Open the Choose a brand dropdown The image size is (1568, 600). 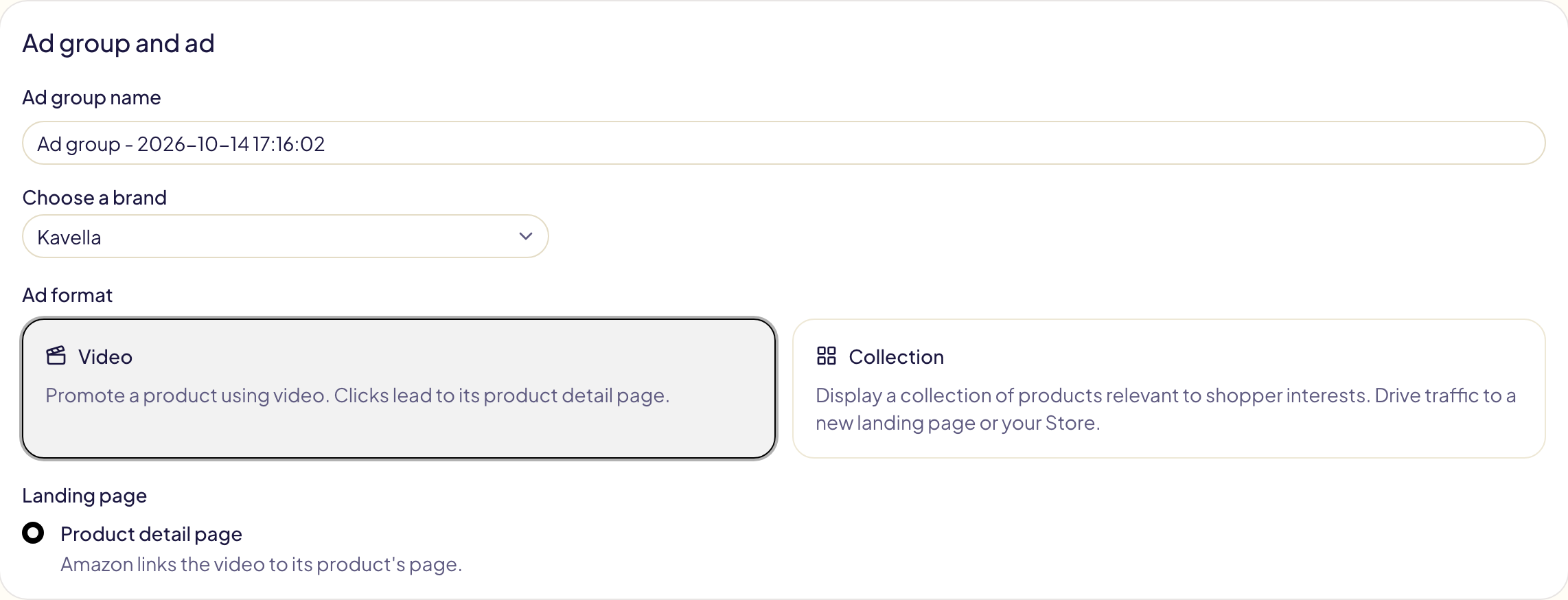click(x=286, y=237)
